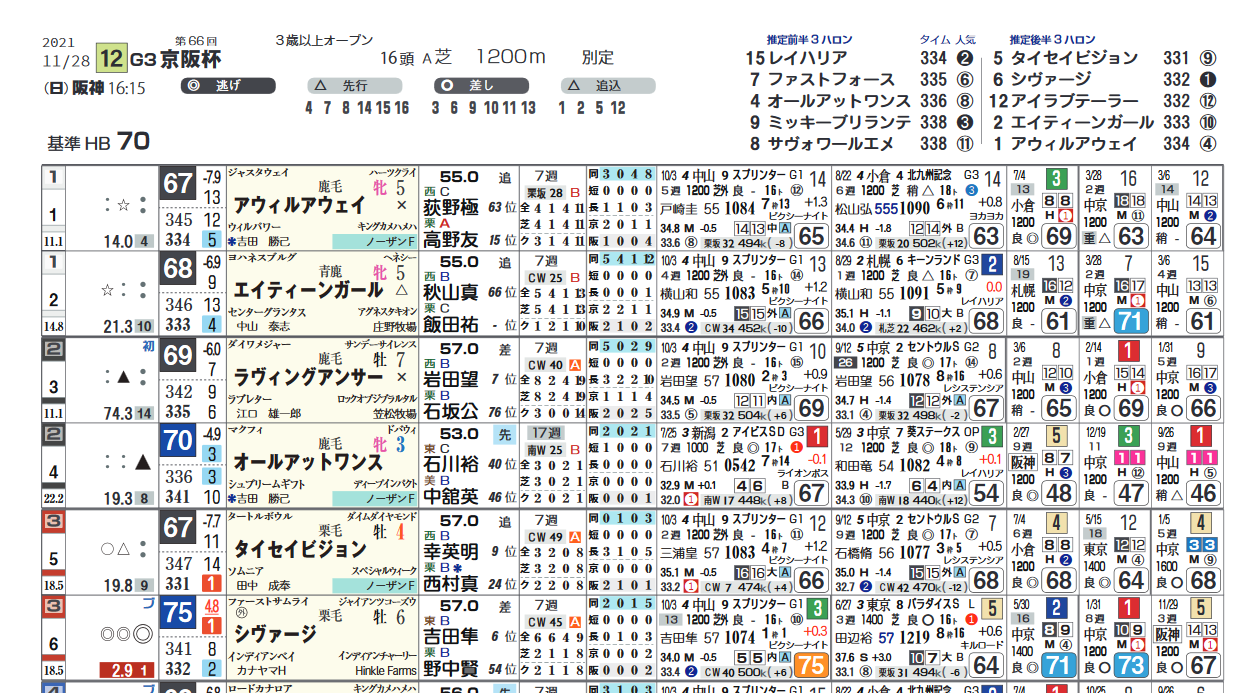Click jockey name 荻野極

tap(450, 207)
